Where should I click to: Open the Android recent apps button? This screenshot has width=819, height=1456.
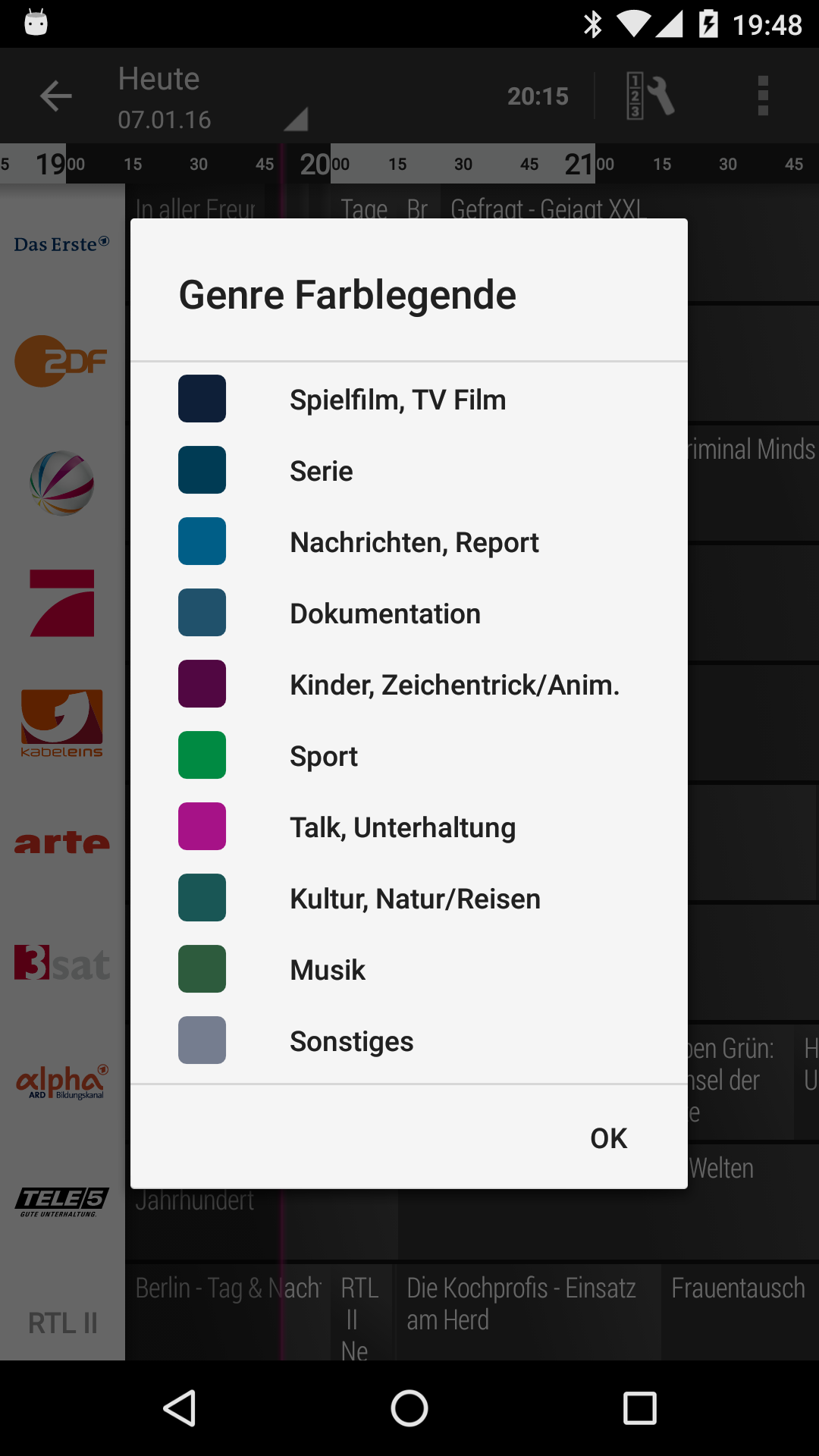pos(639,1409)
